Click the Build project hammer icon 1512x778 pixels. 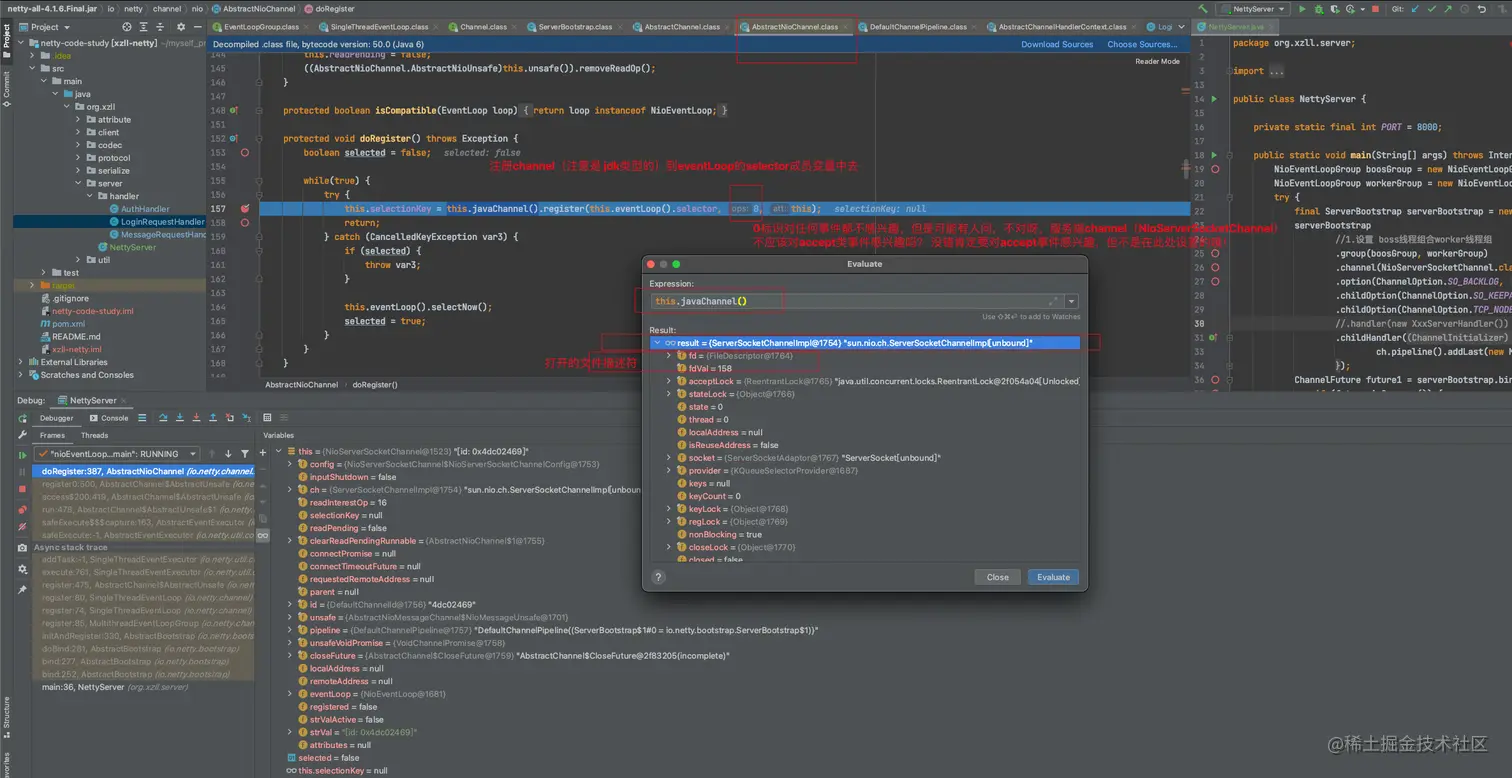tap(1202, 9)
